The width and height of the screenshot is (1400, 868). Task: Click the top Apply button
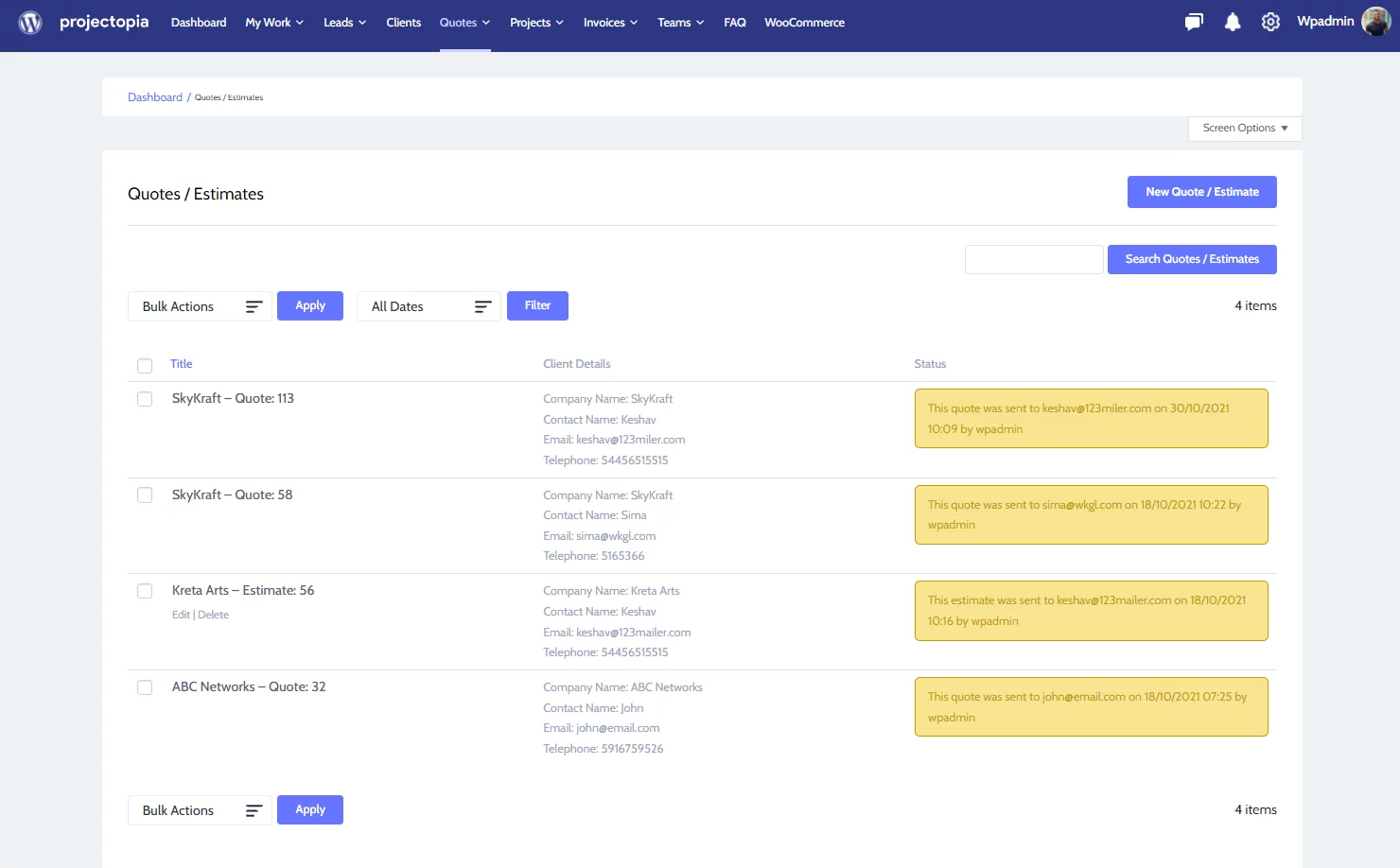310,305
